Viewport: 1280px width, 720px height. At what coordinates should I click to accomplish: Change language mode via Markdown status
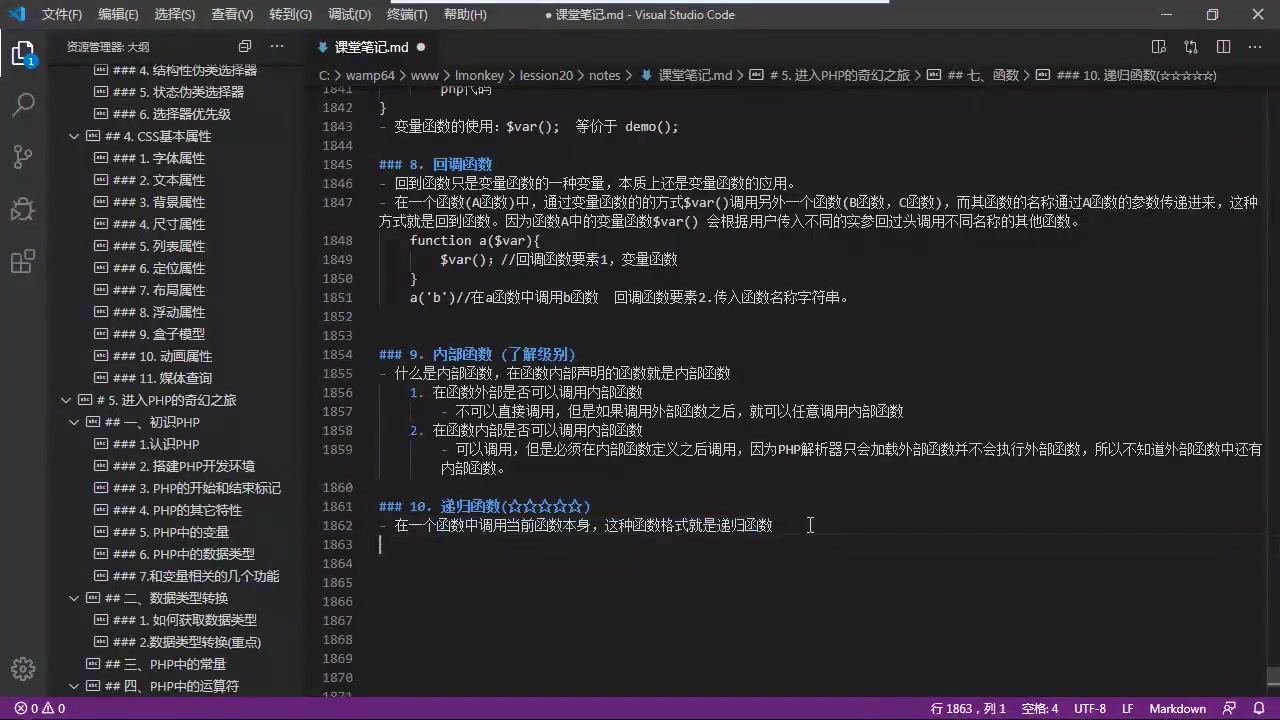[x=1177, y=708]
